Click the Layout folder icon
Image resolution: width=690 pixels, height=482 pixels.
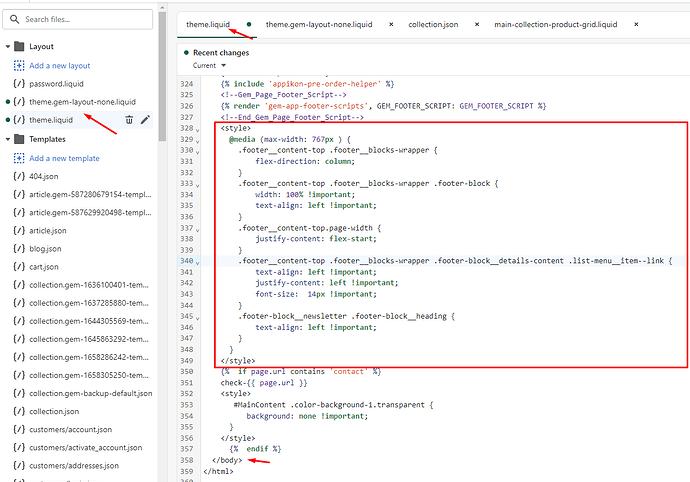[19, 46]
